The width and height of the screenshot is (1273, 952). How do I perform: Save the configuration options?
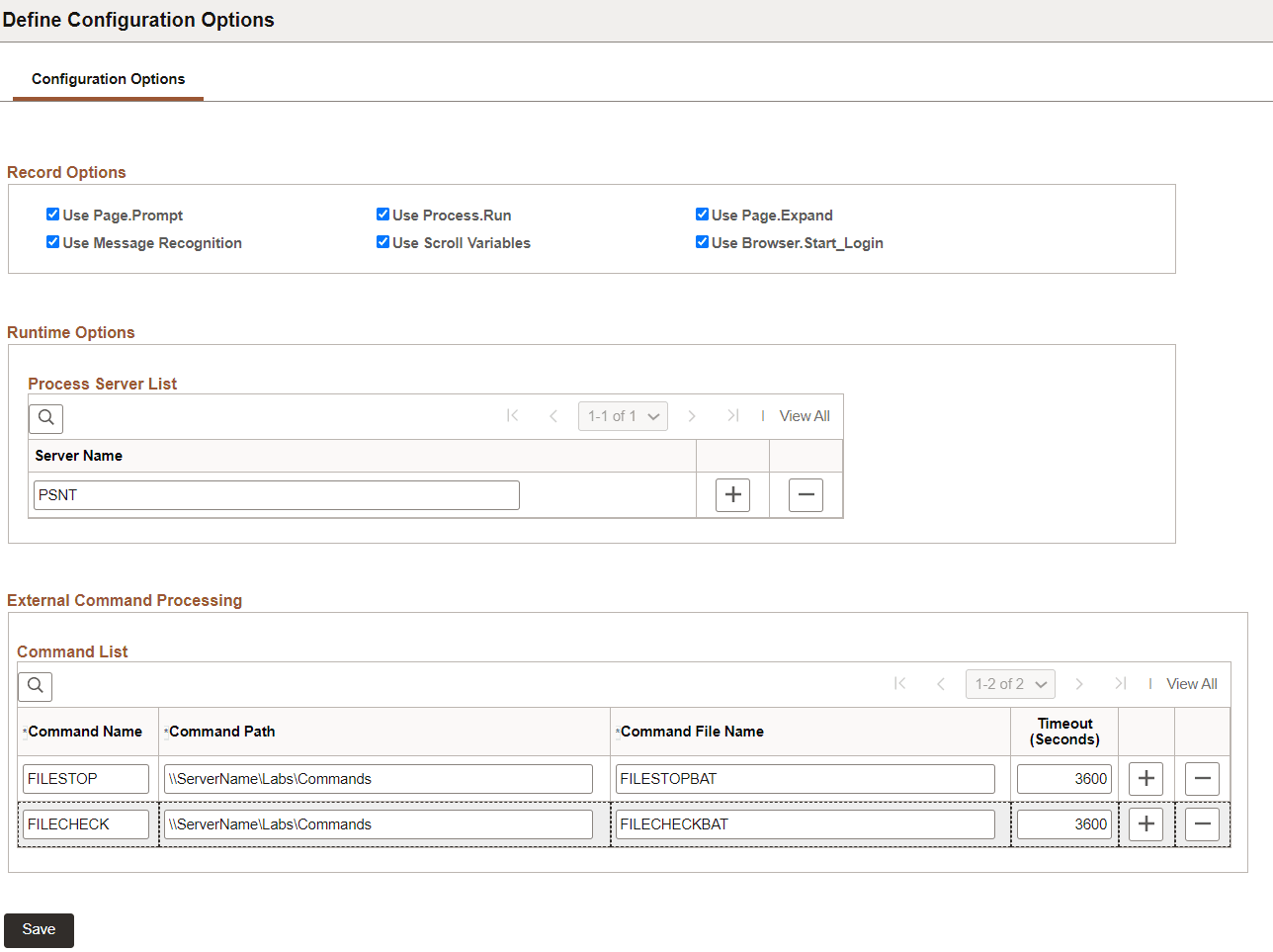pyautogui.click(x=38, y=929)
